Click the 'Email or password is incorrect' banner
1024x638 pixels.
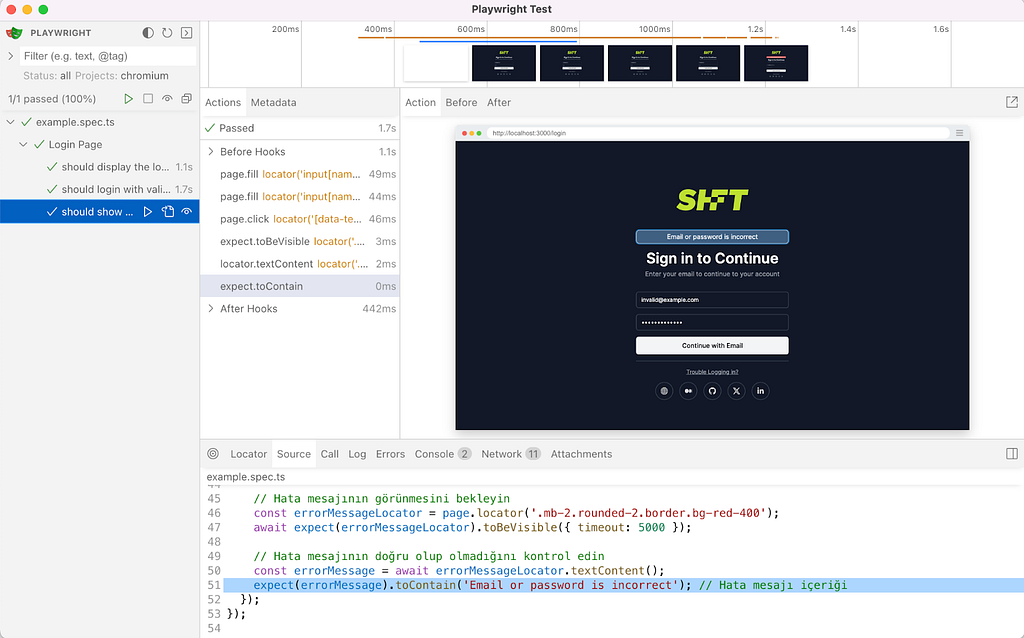coord(712,236)
